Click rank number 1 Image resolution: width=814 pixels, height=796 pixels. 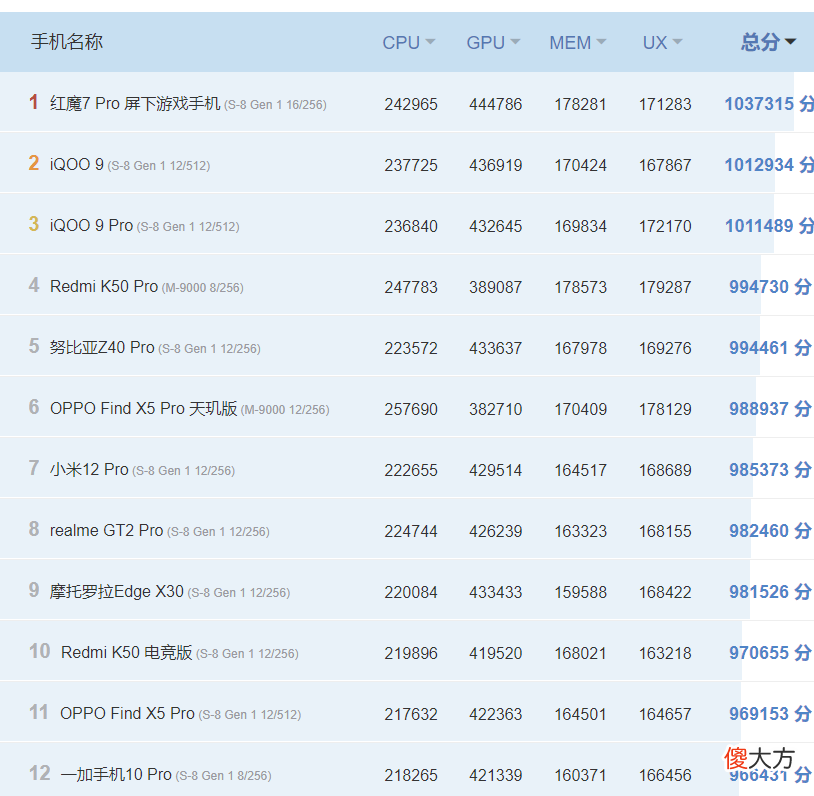click(34, 102)
